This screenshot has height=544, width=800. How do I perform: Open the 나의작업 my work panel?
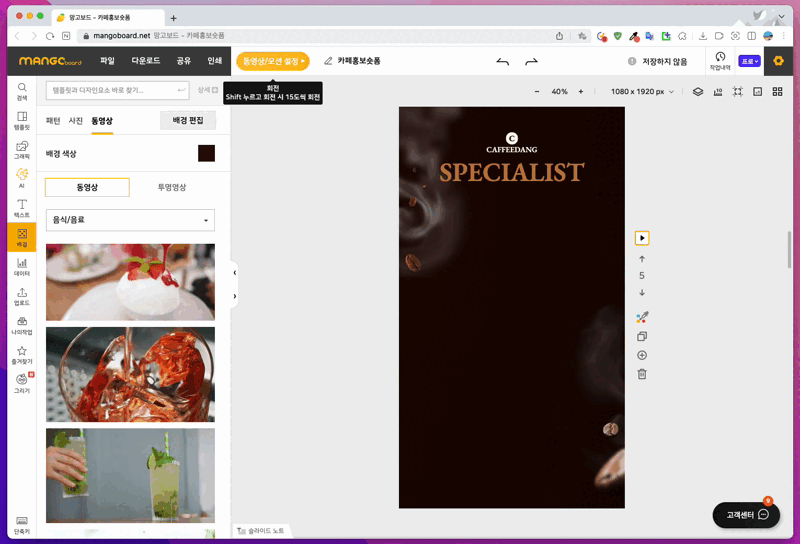22,326
